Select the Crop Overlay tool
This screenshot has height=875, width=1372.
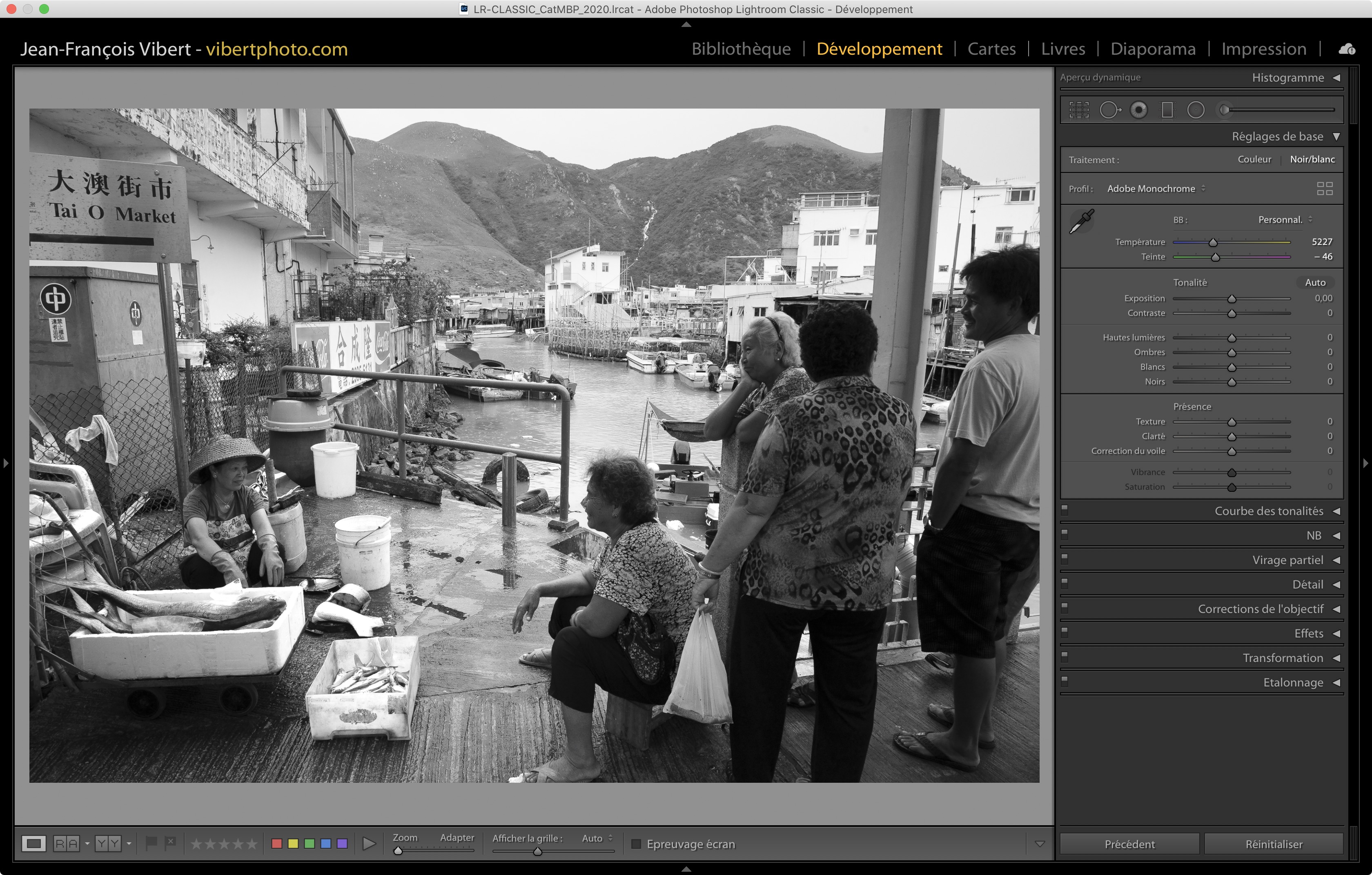coord(1078,110)
